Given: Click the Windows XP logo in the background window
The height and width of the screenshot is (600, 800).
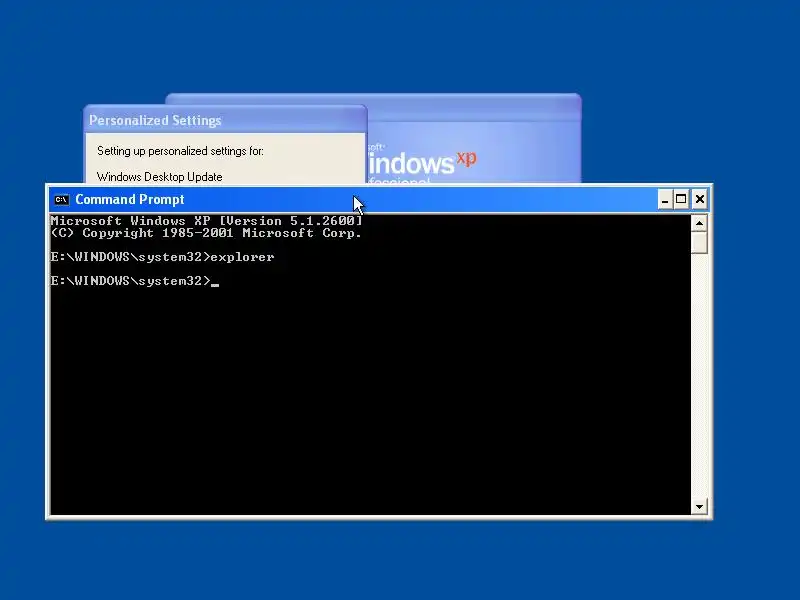Looking at the screenshot, I should click(422, 163).
